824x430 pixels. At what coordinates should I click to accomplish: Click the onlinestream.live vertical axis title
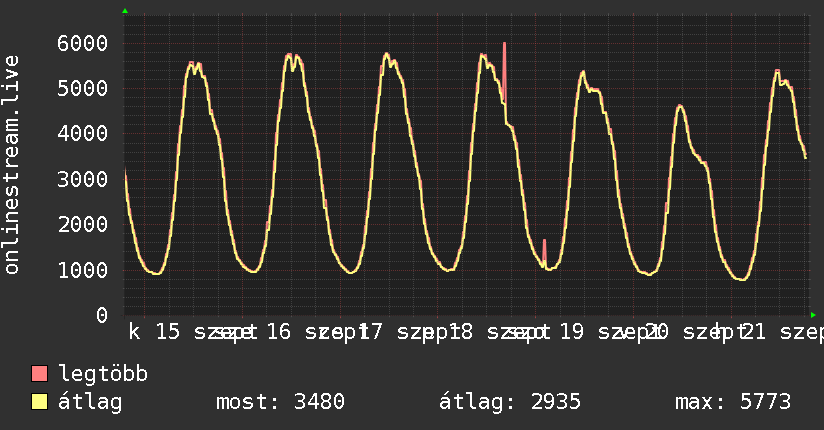click(12, 165)
